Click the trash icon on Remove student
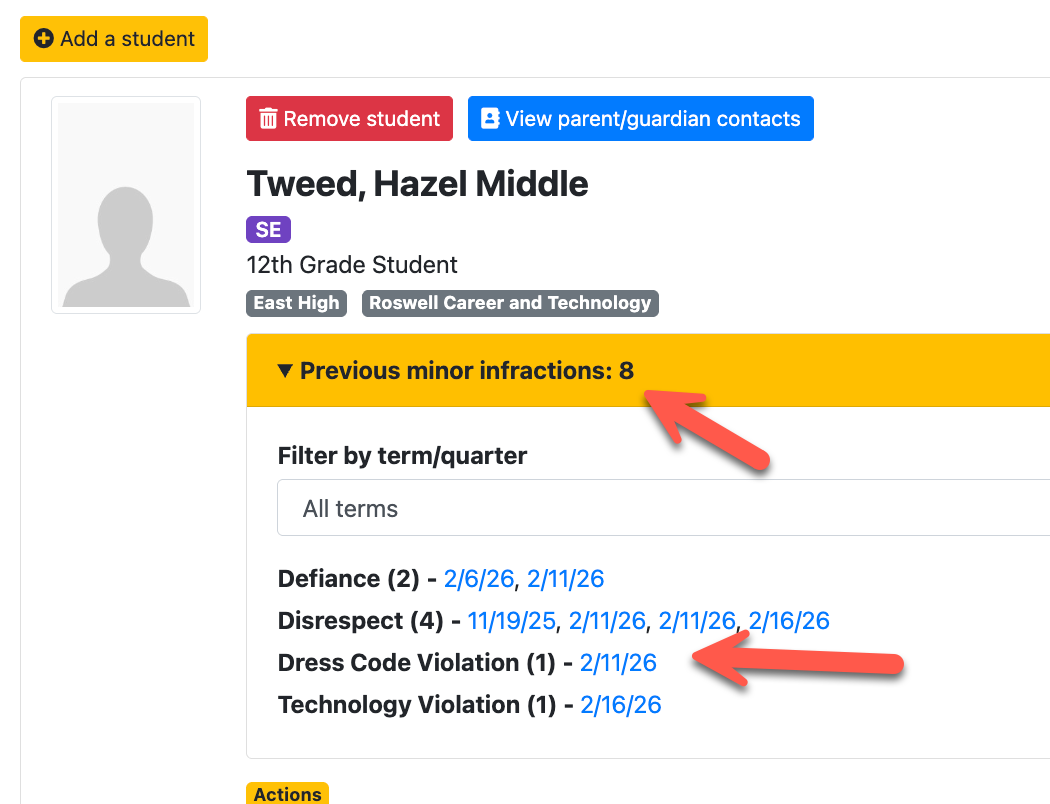1050x804 pixels. [268, 119]
